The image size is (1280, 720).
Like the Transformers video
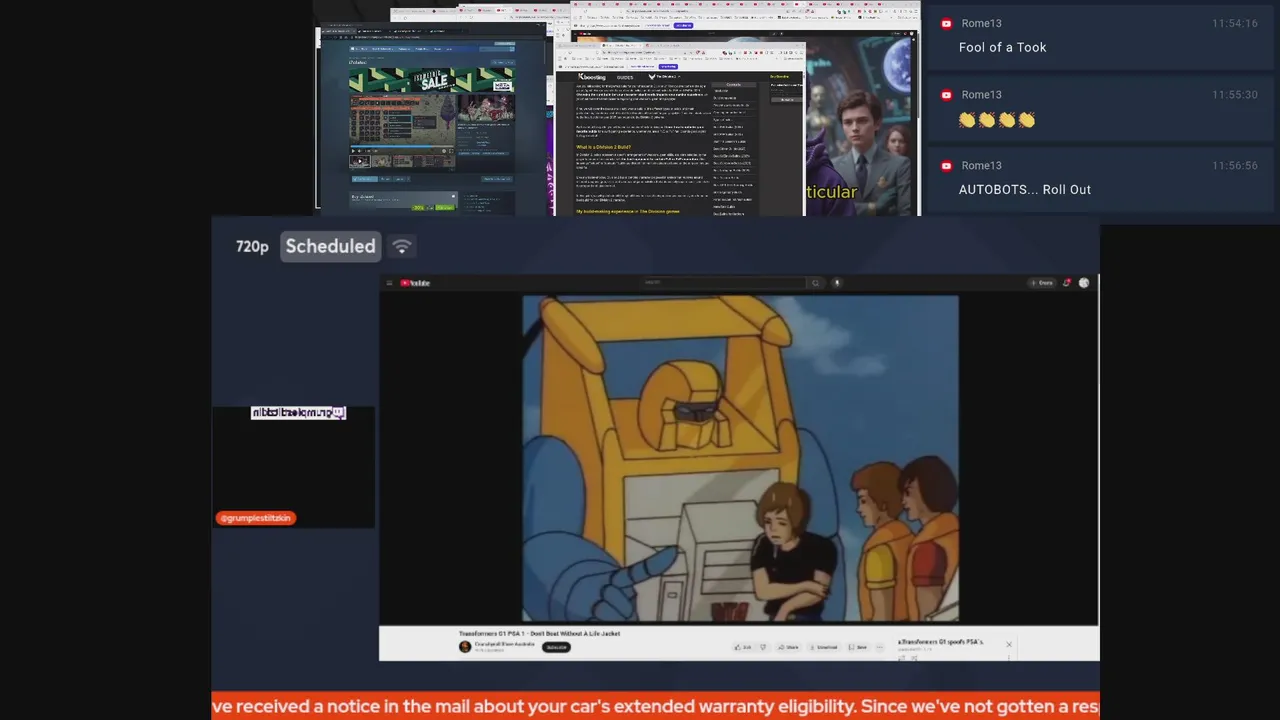click(x=743, y=647)
